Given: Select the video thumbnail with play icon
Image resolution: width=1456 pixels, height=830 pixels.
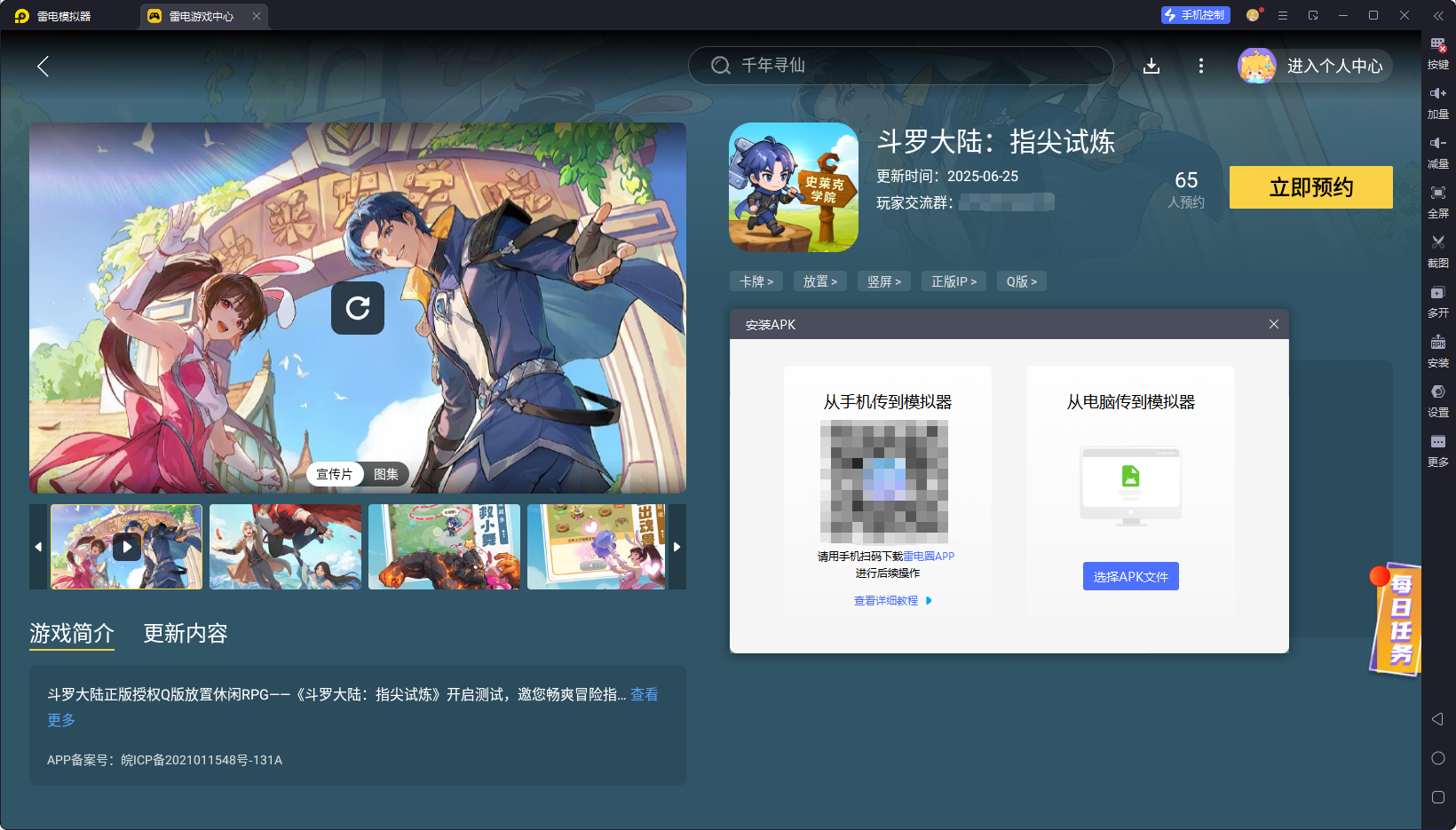Looking at the screenshot, I should (127, 547).
